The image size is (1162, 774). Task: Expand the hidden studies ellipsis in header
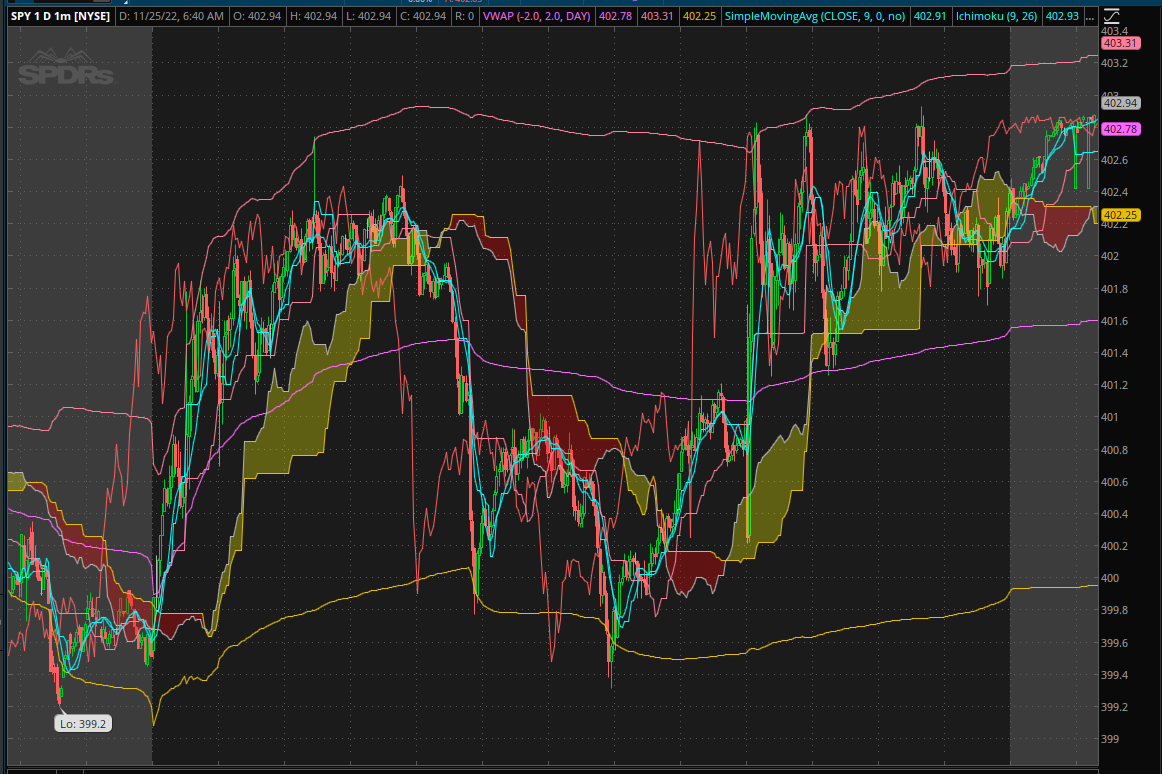pyautogui.click(x=1089, y=16)
